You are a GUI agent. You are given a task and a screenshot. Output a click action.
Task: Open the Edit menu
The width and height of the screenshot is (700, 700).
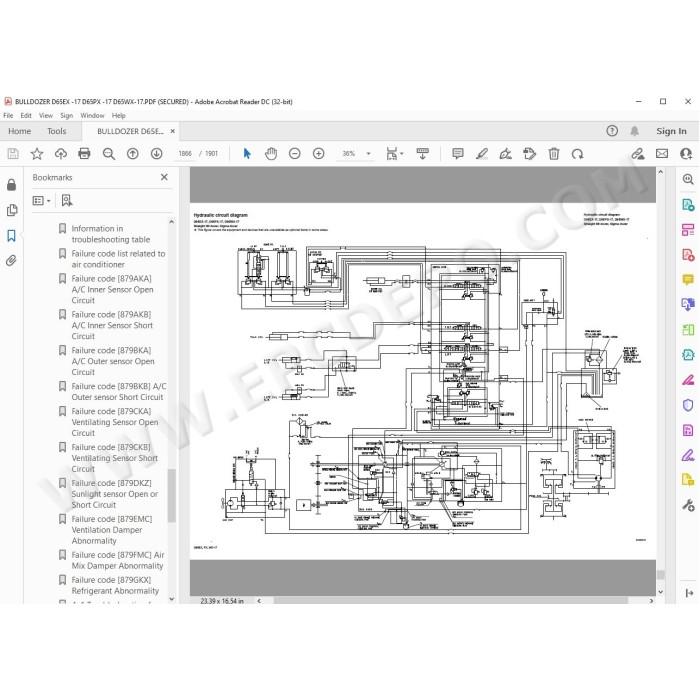[26, 115]
